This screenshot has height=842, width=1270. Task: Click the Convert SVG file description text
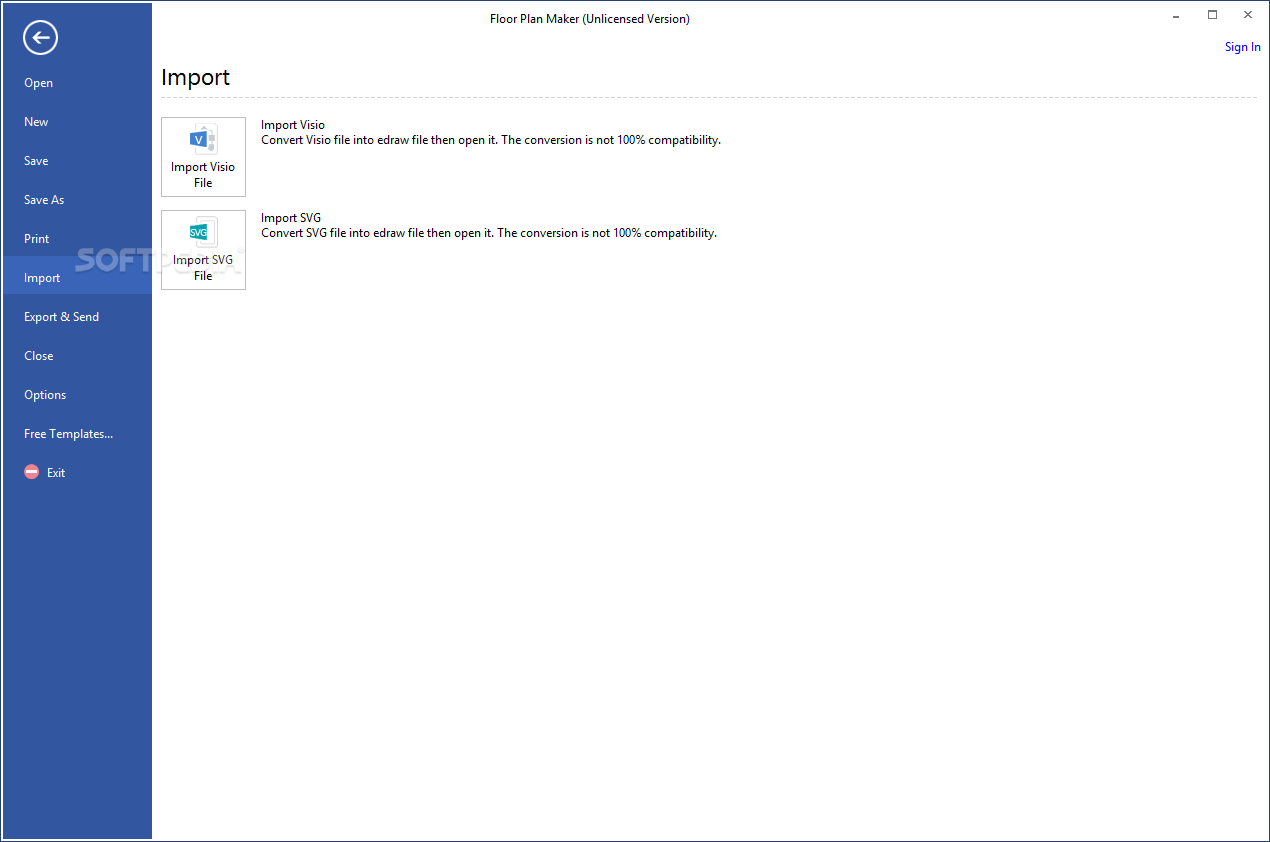tap(489, 233)
